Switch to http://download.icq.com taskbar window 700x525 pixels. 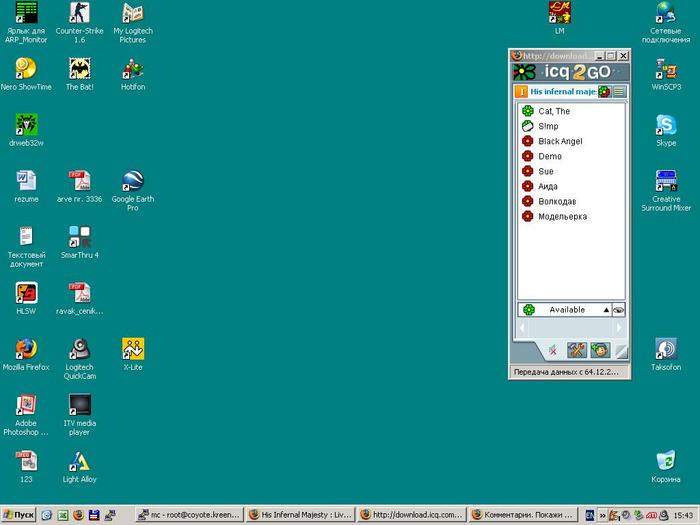[411, 515]
